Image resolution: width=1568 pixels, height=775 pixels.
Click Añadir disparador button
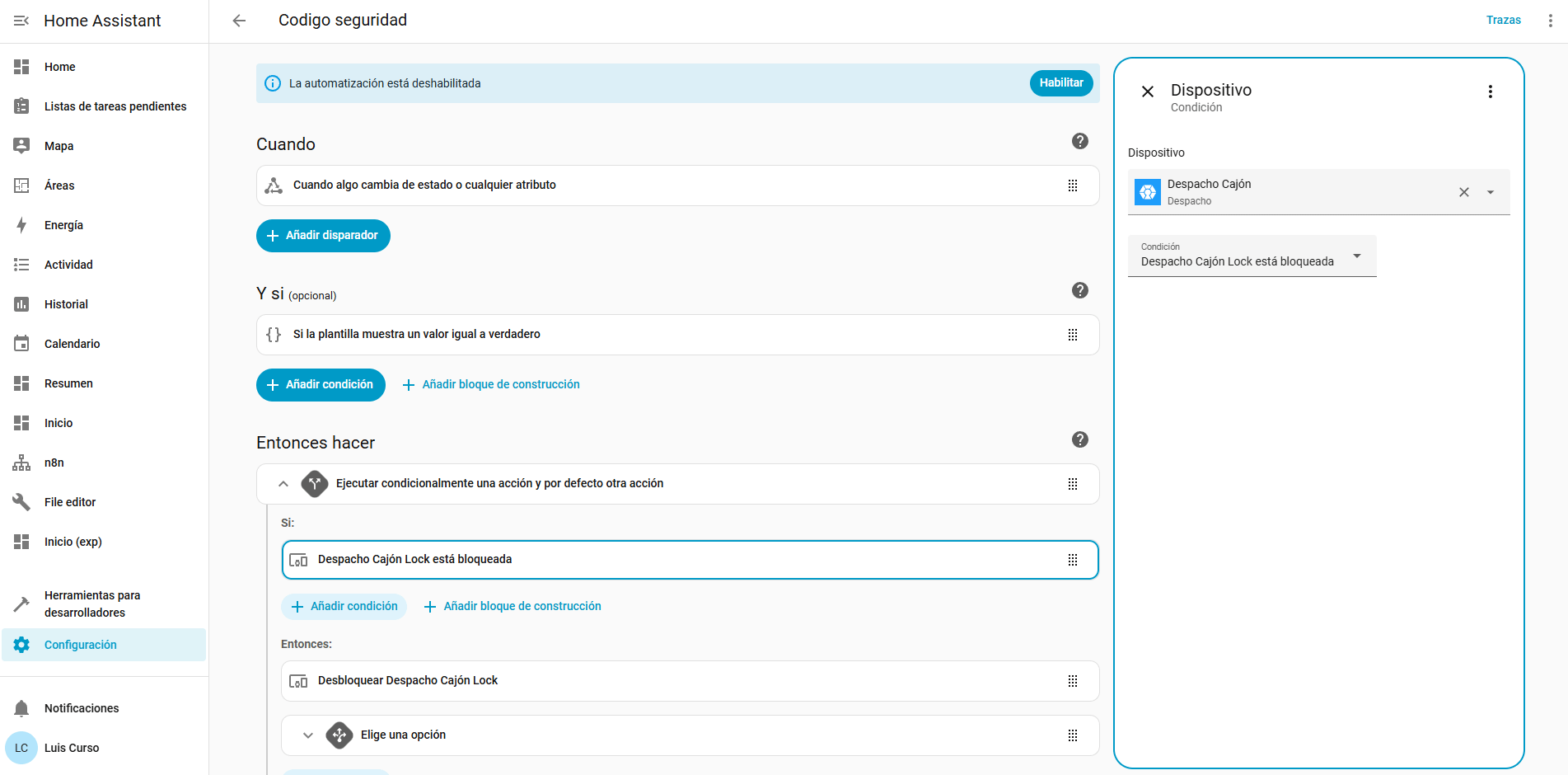(323, 236)
